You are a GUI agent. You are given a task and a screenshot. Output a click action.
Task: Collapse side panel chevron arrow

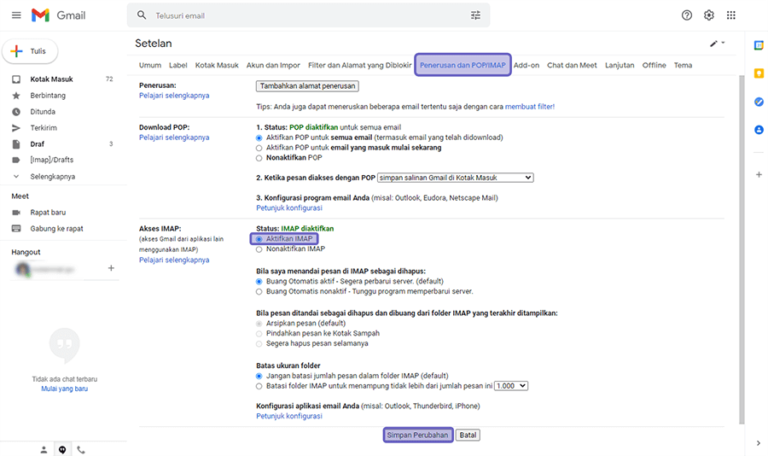(758, 443)
